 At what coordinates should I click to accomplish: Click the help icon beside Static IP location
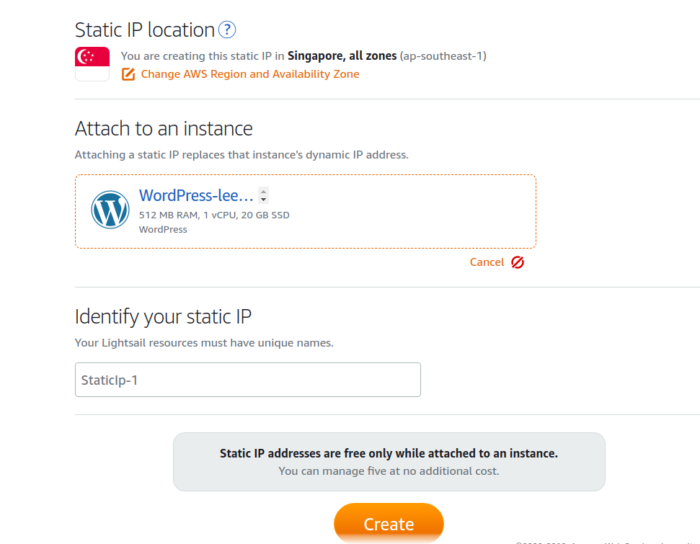point(228,30)
